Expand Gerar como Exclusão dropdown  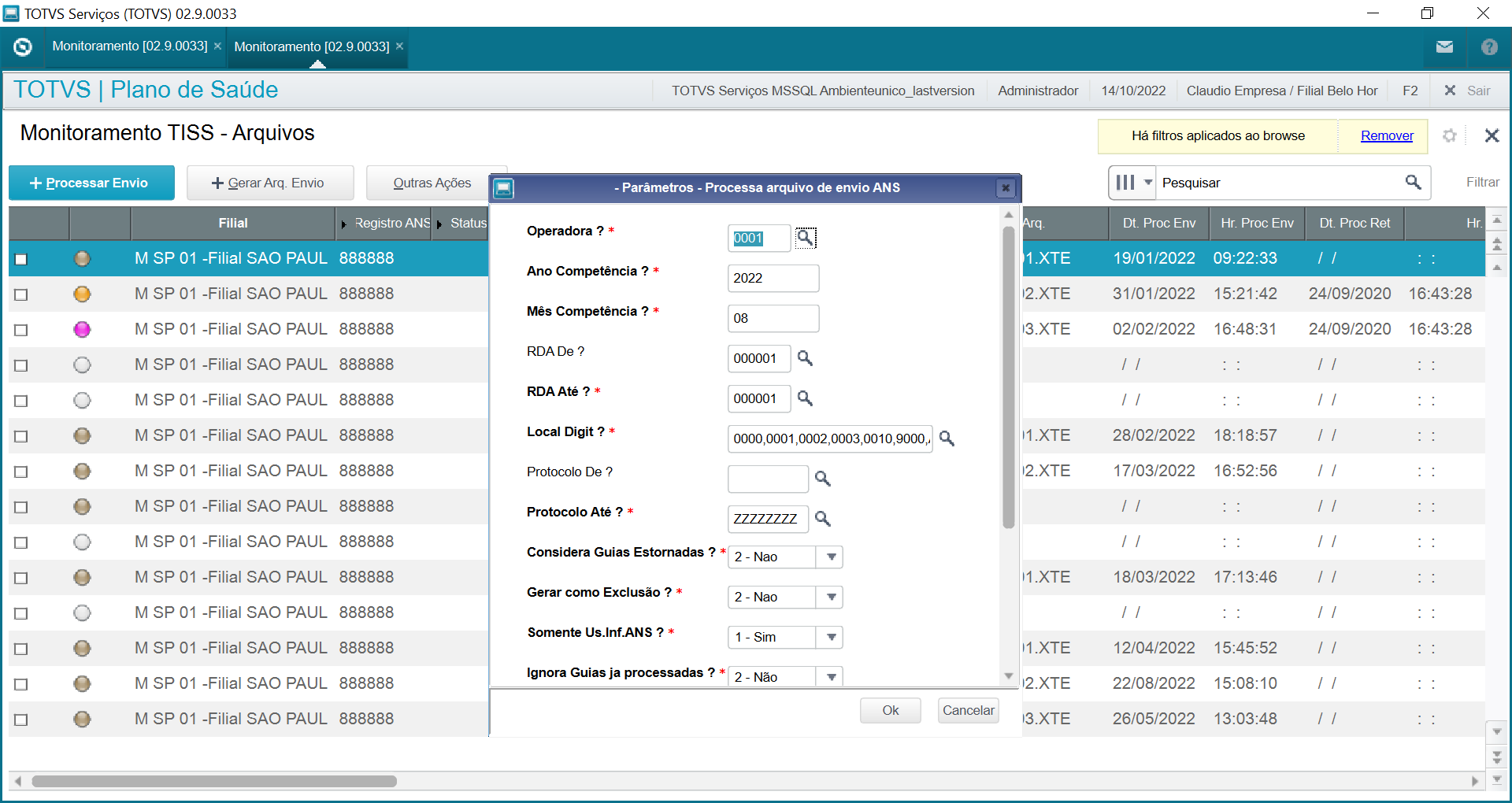(x=831, y=597)
